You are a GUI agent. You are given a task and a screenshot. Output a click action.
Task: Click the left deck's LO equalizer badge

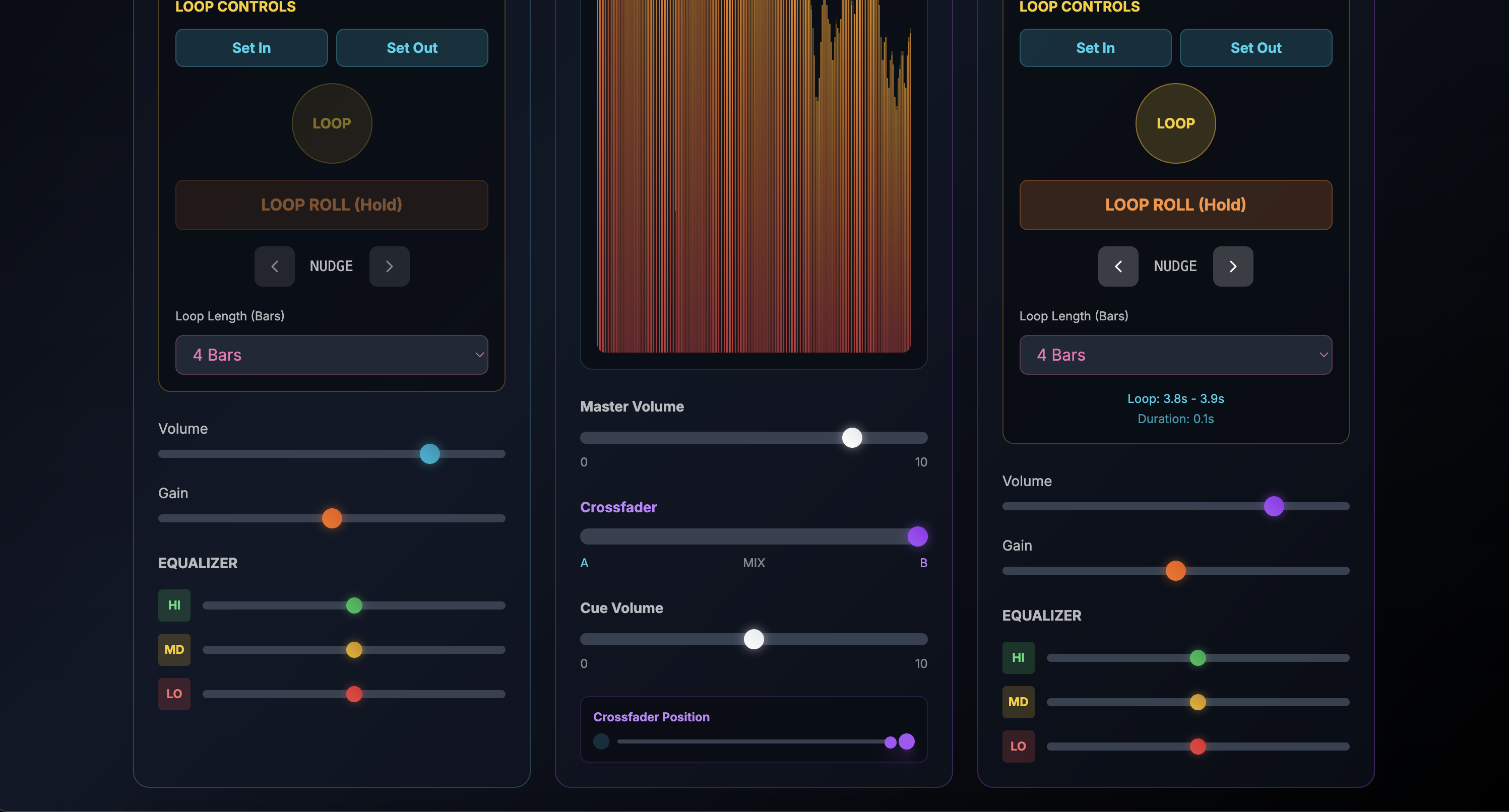[x=174, y=694]
